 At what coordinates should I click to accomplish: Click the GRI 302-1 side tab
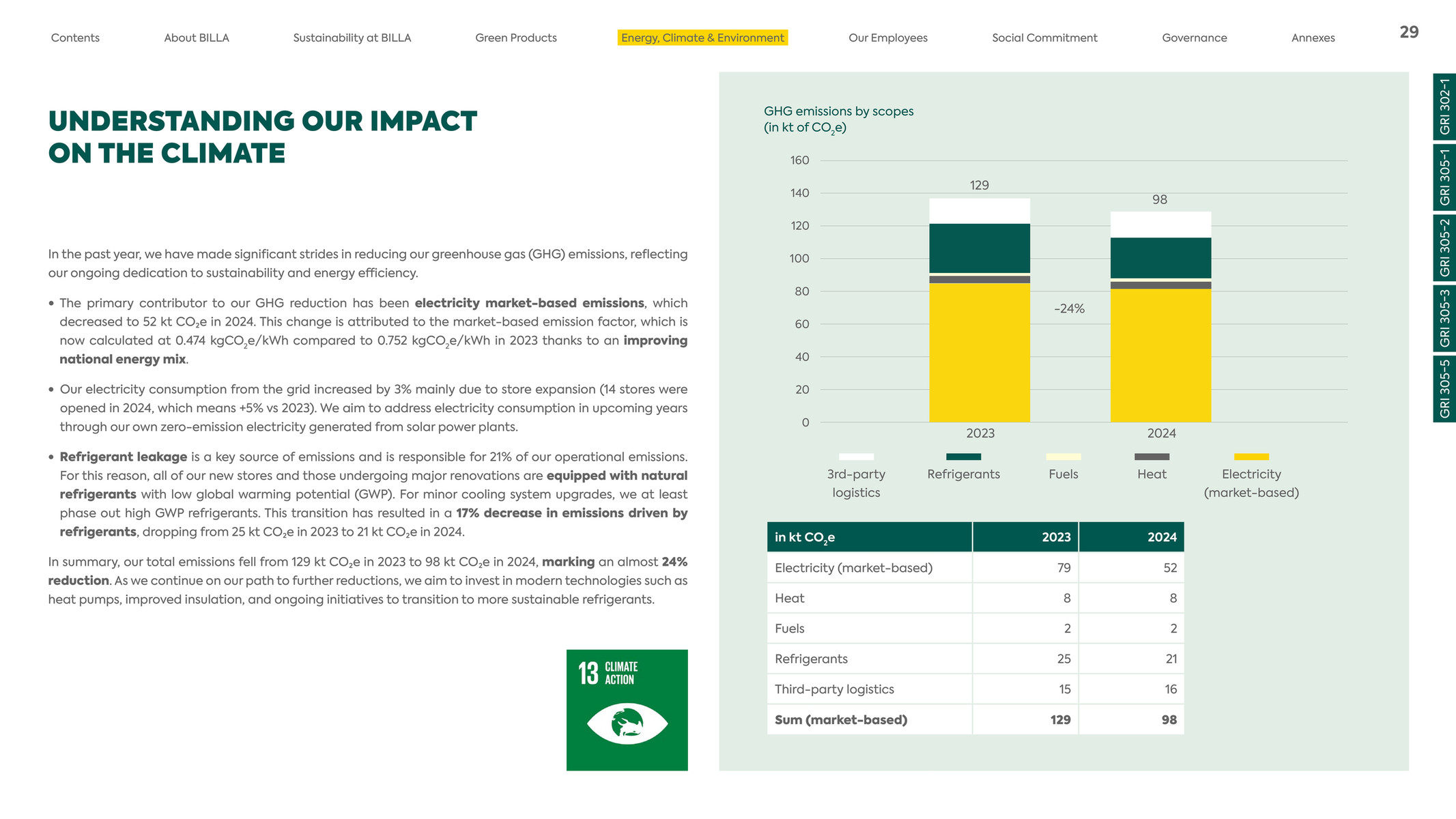[x=1444, y=106]
